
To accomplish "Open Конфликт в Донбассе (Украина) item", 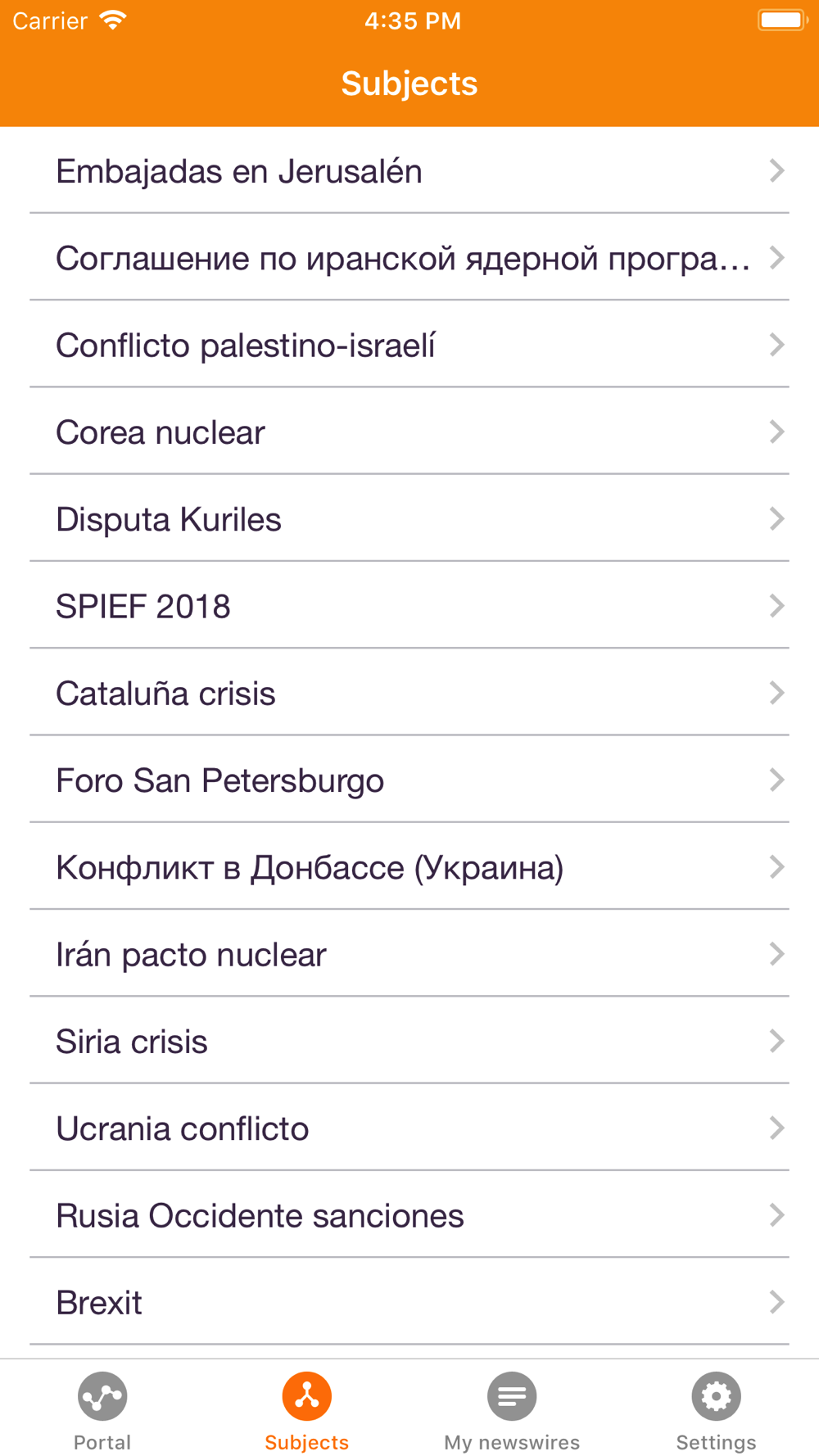I will (x=310, y=868).
